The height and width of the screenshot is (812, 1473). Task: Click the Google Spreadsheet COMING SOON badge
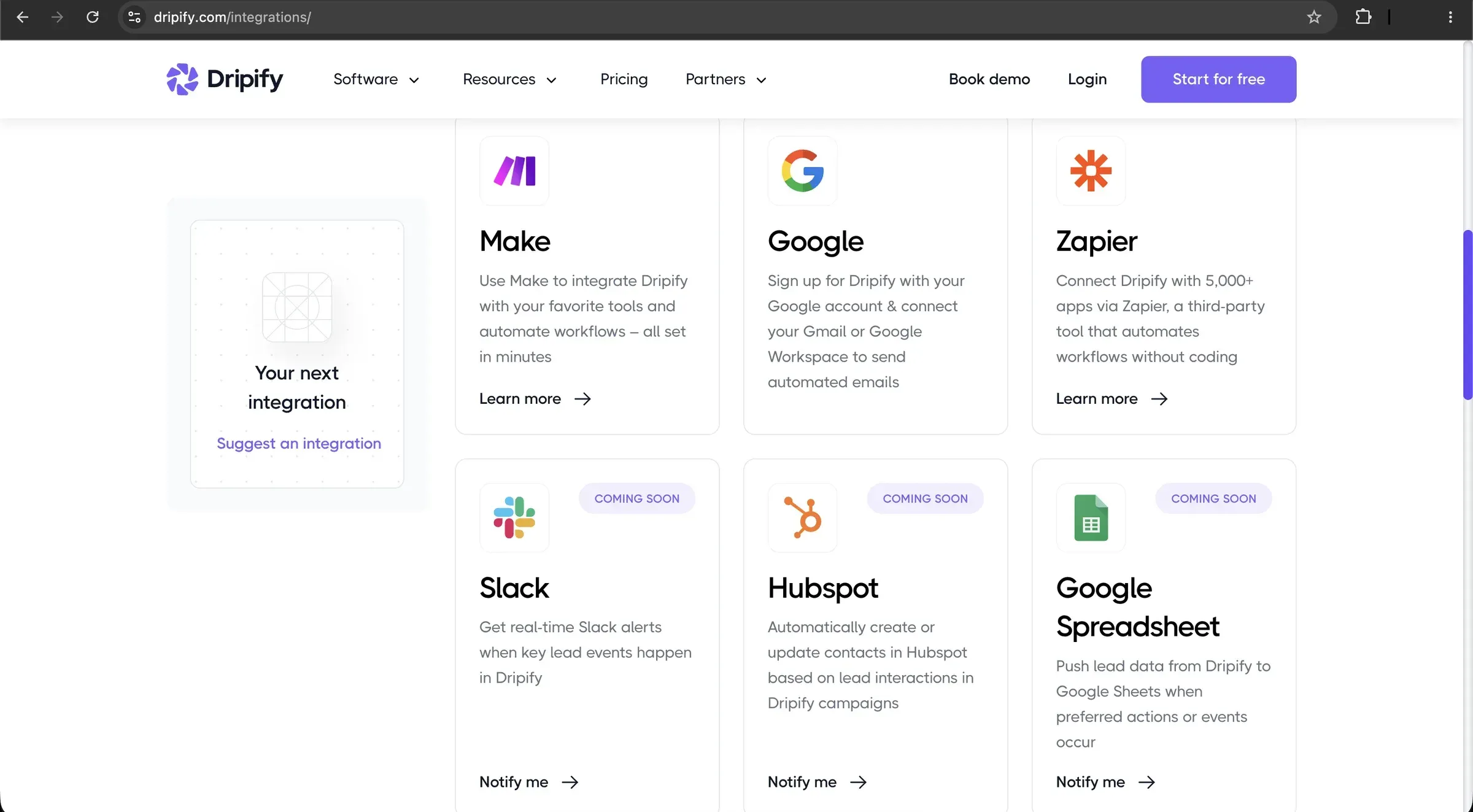click(x=1213, y=498)
